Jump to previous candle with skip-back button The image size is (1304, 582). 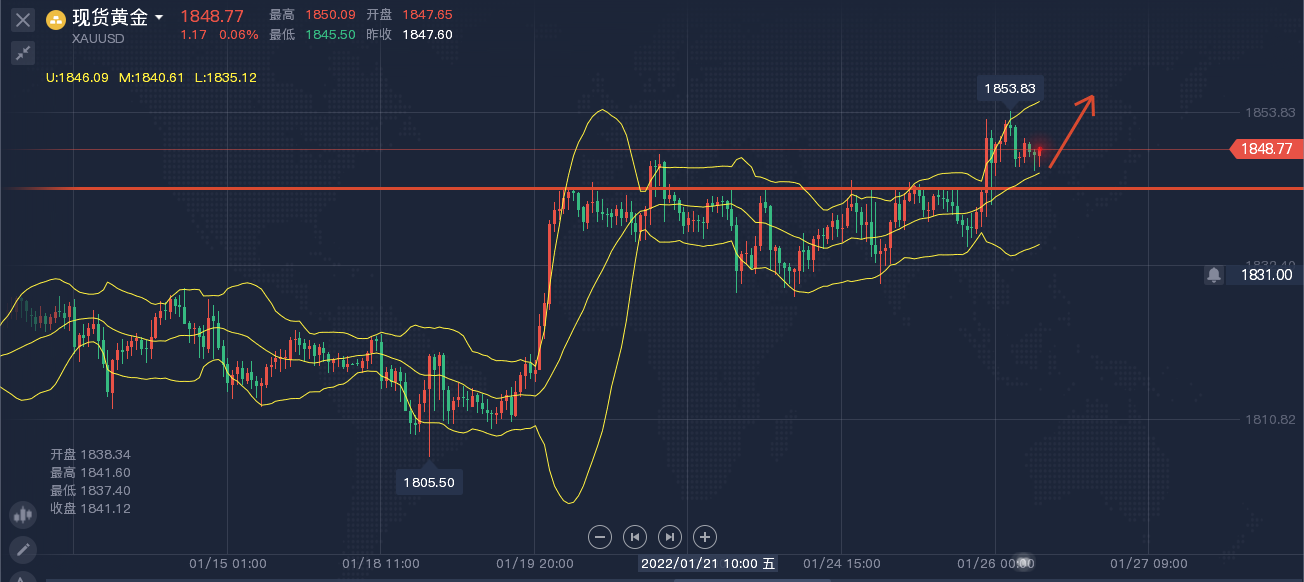pyautogui.click(x=635, y=537)
